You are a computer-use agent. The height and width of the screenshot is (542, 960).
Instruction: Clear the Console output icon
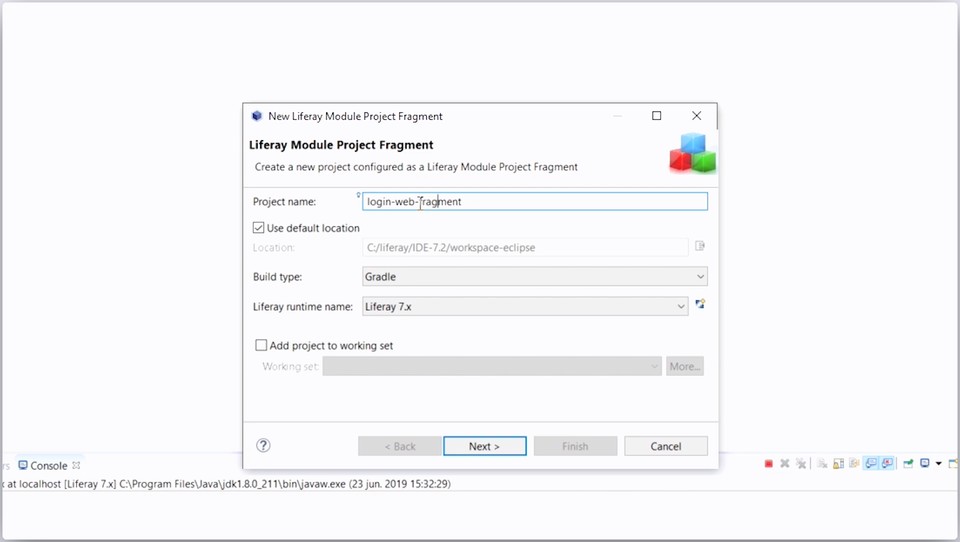(x=822, y=464)
